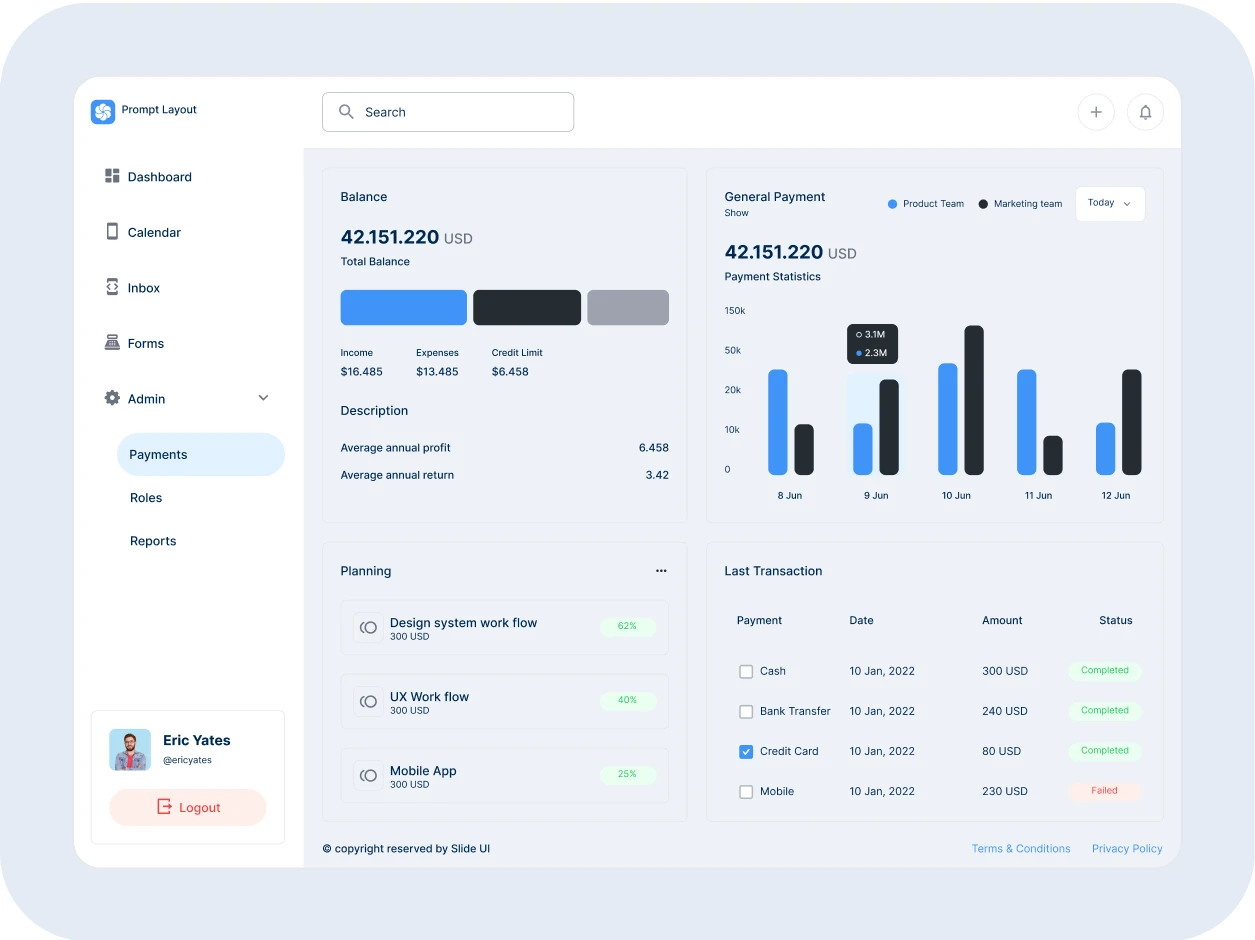Viewport: 1255px width, 940px height.
Task: Open the Dashboard section icon
Action: pyautogui.click(x=112, y=176)
